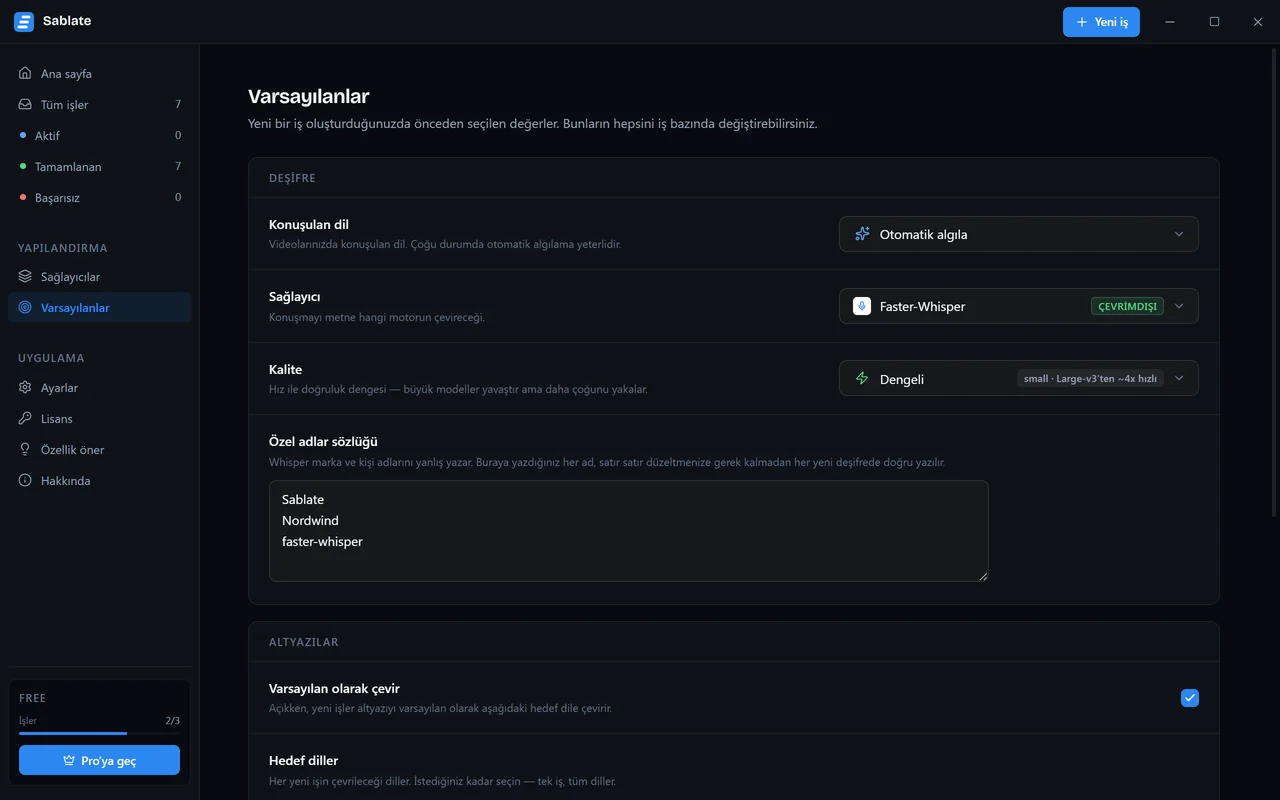Click the key icon beside Lisans
The height and width of the screenshot is (800, 1280).
pos(25,418)
